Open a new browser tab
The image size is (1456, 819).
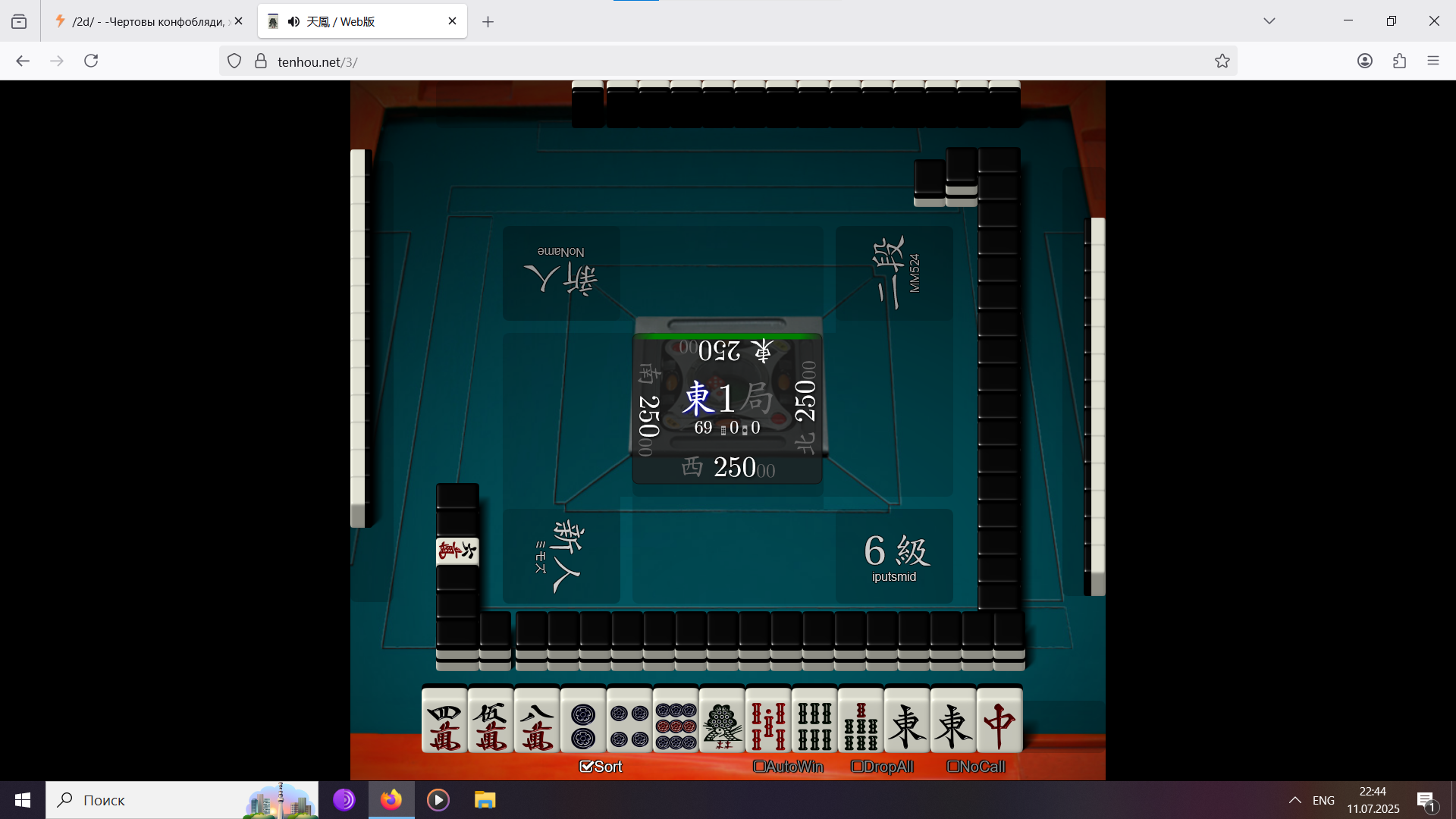488,21
